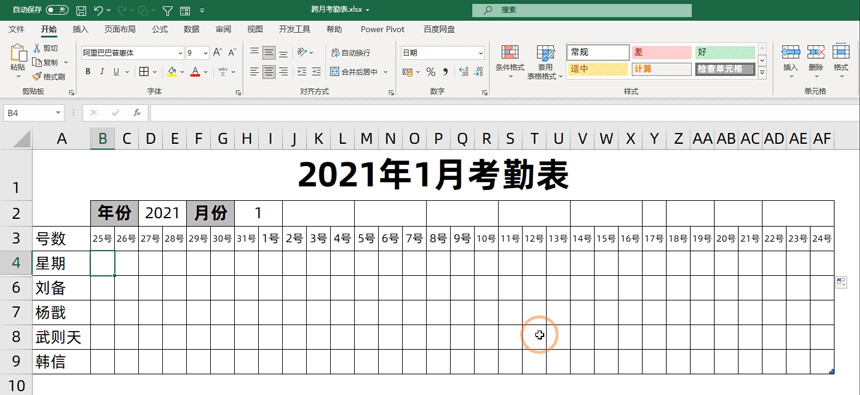This screenshot has height=395, width=860.
Task: Apply the comma thousands separator style
Action: [445, 71]
